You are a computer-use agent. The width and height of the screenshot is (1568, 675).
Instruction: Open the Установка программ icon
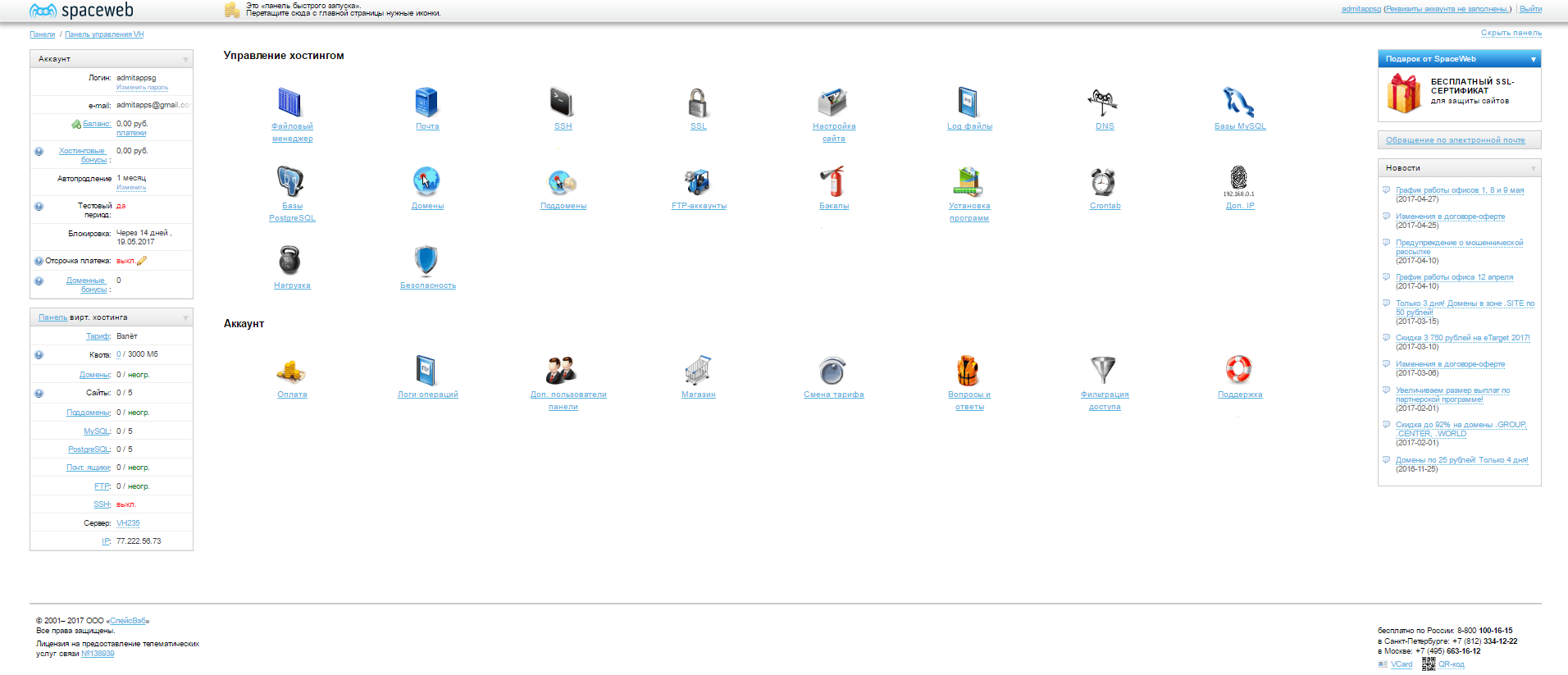point(969,182)
